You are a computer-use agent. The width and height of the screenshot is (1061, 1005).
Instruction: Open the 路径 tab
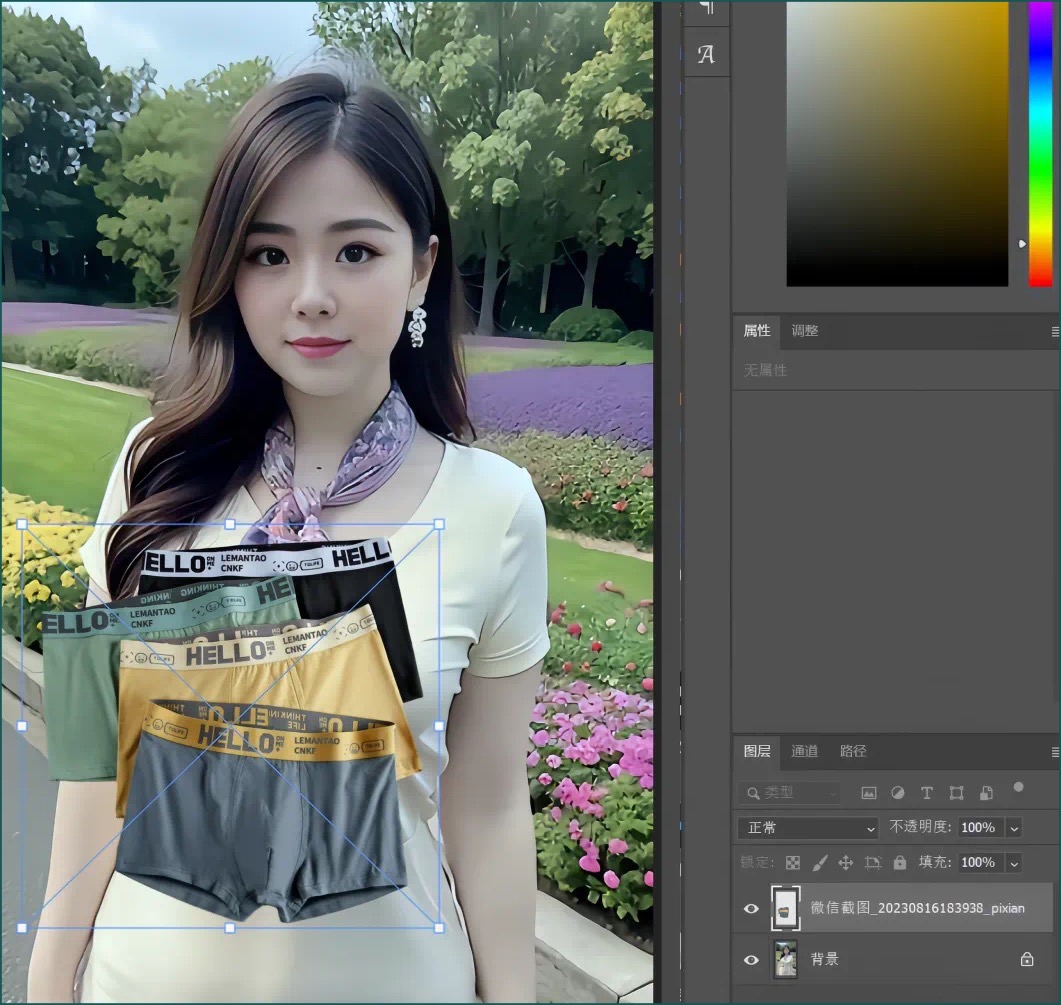[853, 751]
